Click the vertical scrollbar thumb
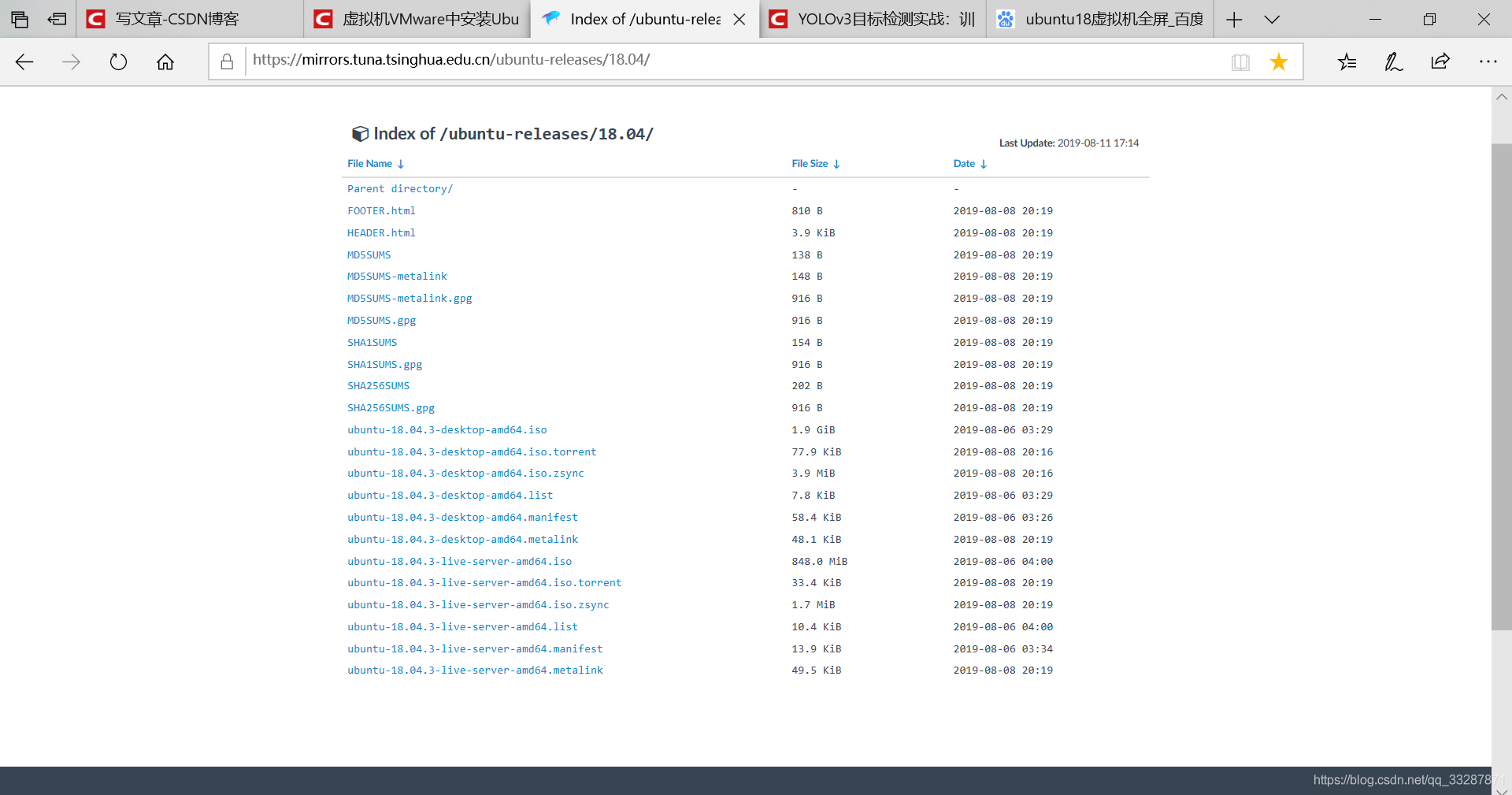 coord(1502,387)
